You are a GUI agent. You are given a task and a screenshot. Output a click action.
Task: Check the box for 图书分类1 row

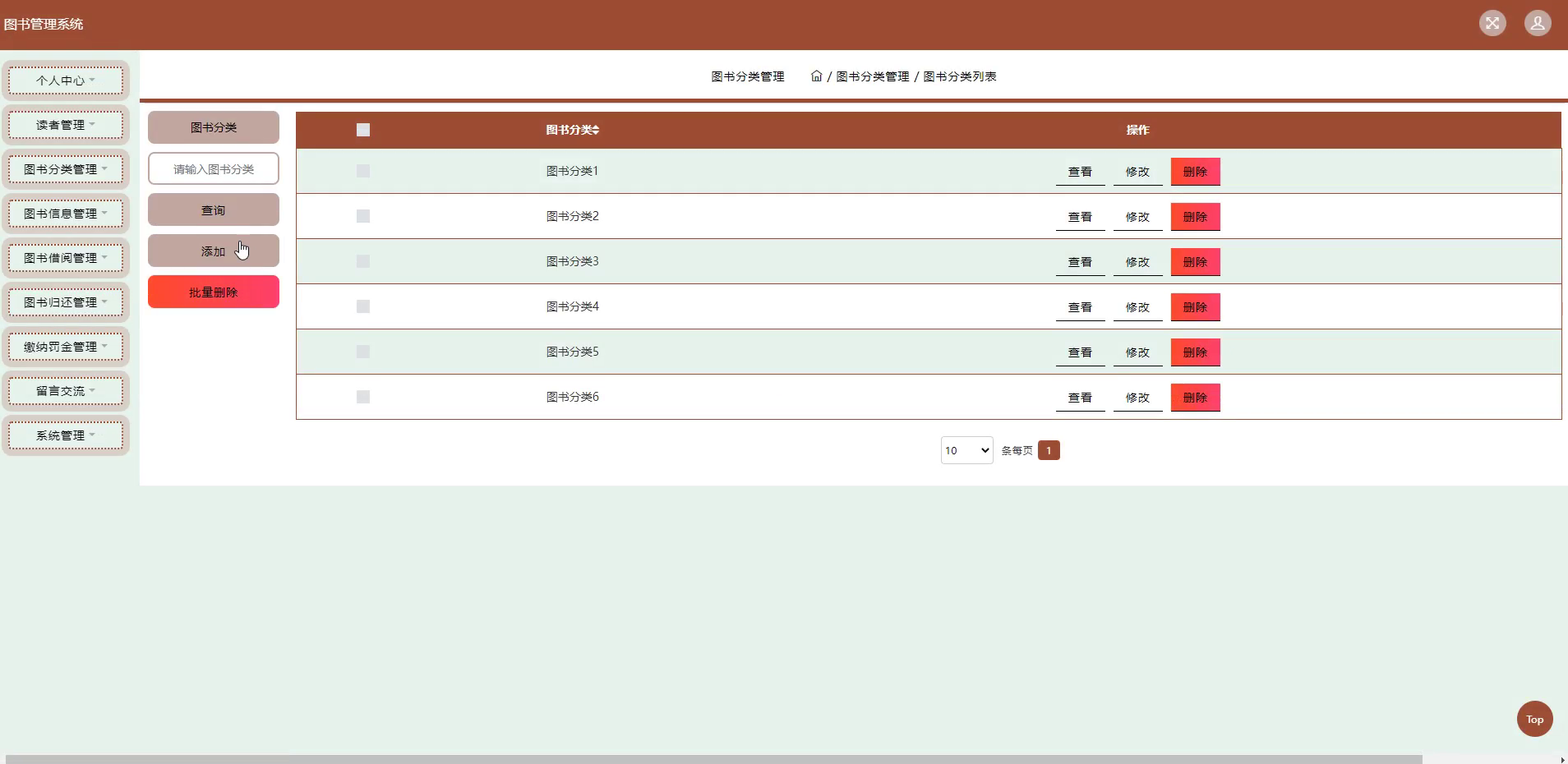pyautogui.click(x=363, y=171)
